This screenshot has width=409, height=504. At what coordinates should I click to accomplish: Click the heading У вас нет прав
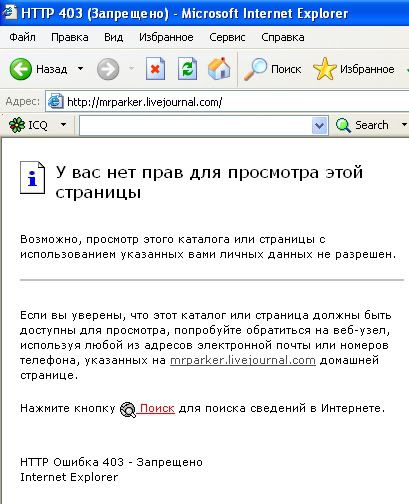tap(209, 182)
